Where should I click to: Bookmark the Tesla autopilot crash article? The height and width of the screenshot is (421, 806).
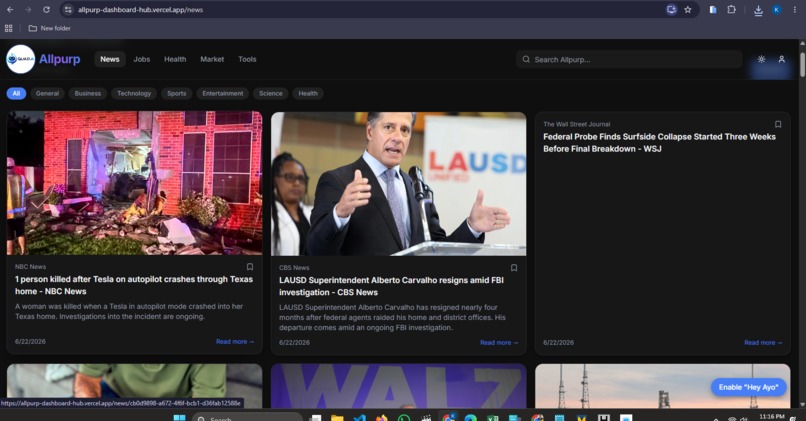250,267
